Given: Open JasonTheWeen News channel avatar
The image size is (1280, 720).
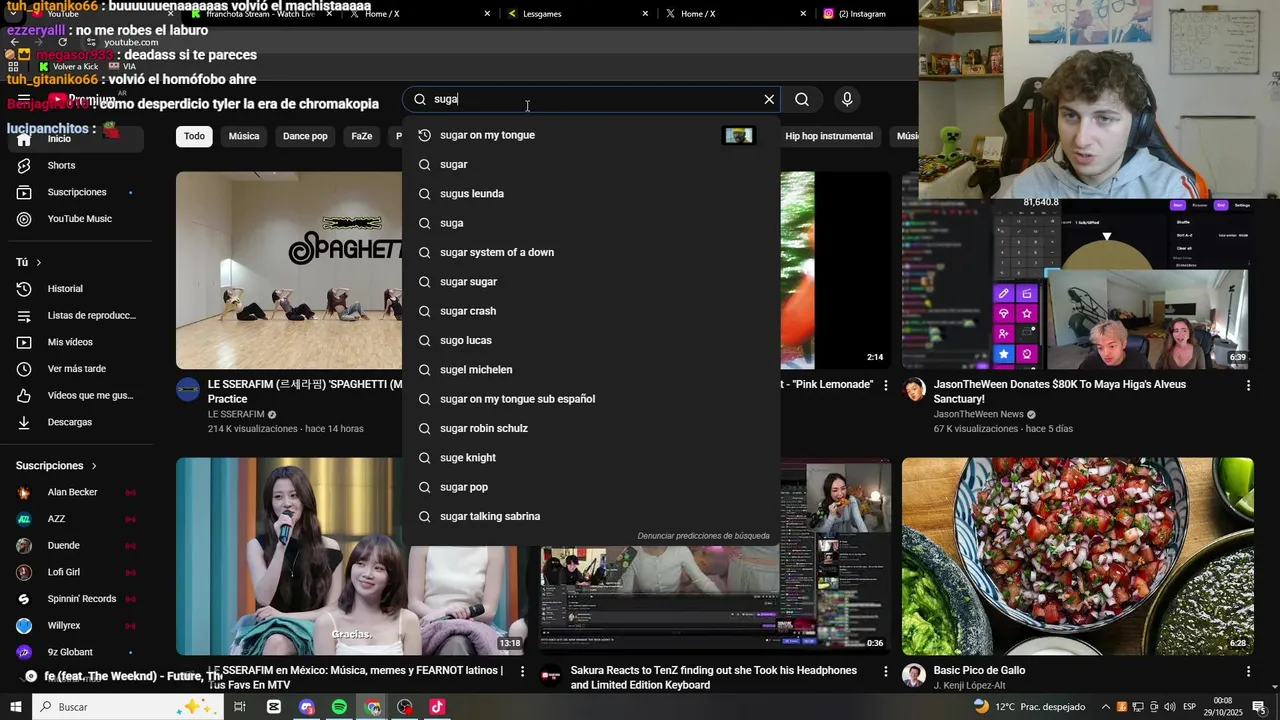Looking at the screenshot, I should pos(914,390).
